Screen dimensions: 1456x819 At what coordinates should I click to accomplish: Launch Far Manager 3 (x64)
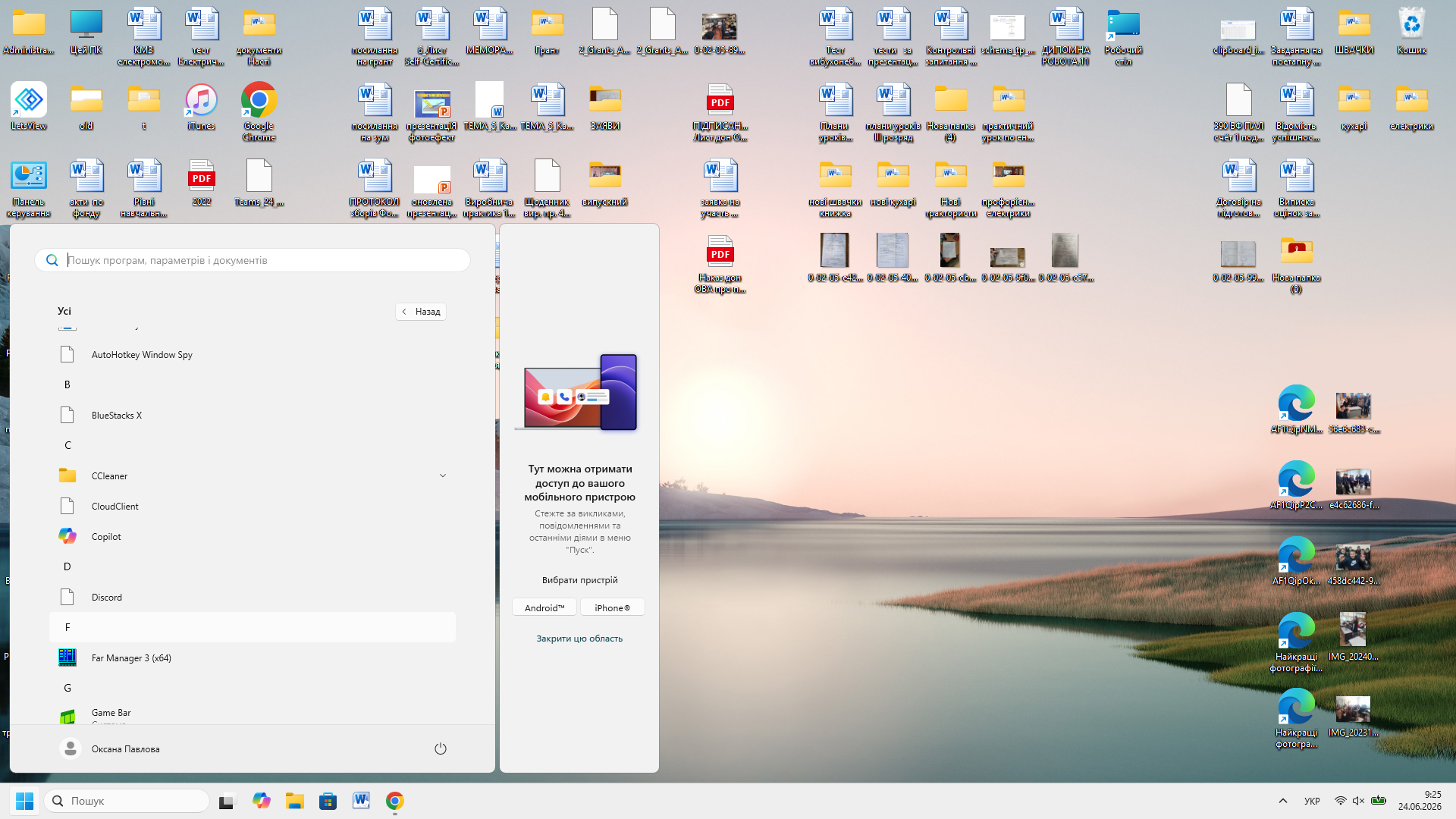(x=253, y=657)
